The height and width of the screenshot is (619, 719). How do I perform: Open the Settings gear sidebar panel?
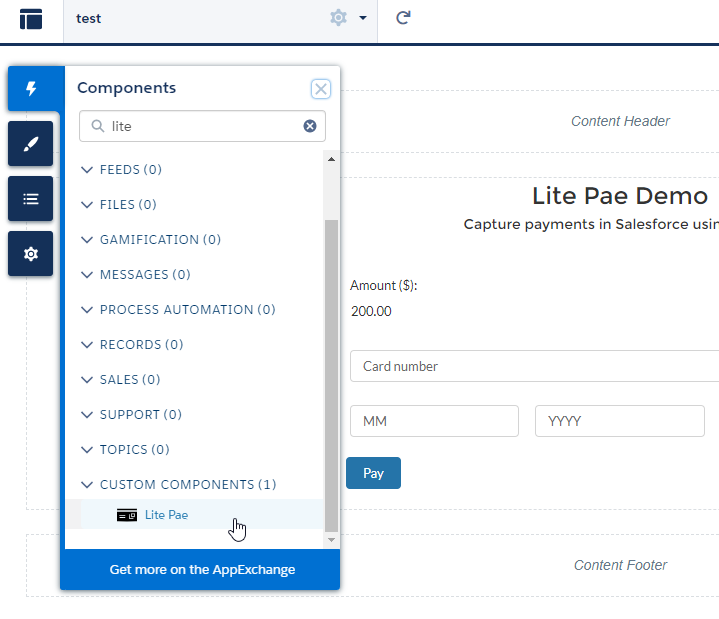(30, 254)
